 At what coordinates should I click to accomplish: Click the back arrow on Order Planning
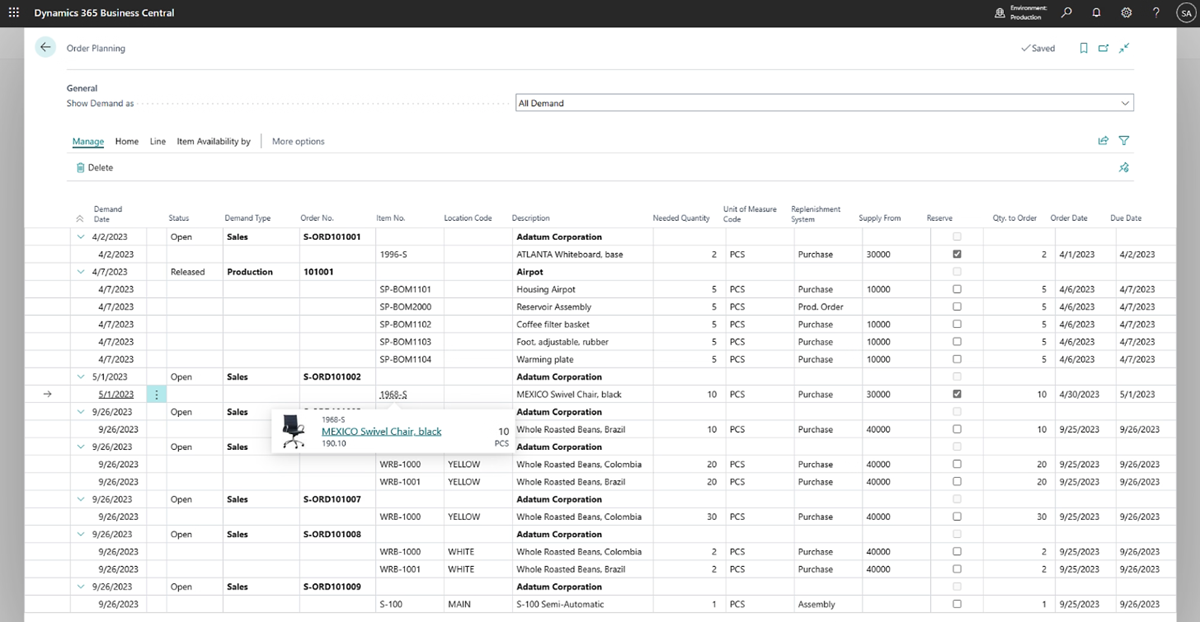click(x=44, y=47)
